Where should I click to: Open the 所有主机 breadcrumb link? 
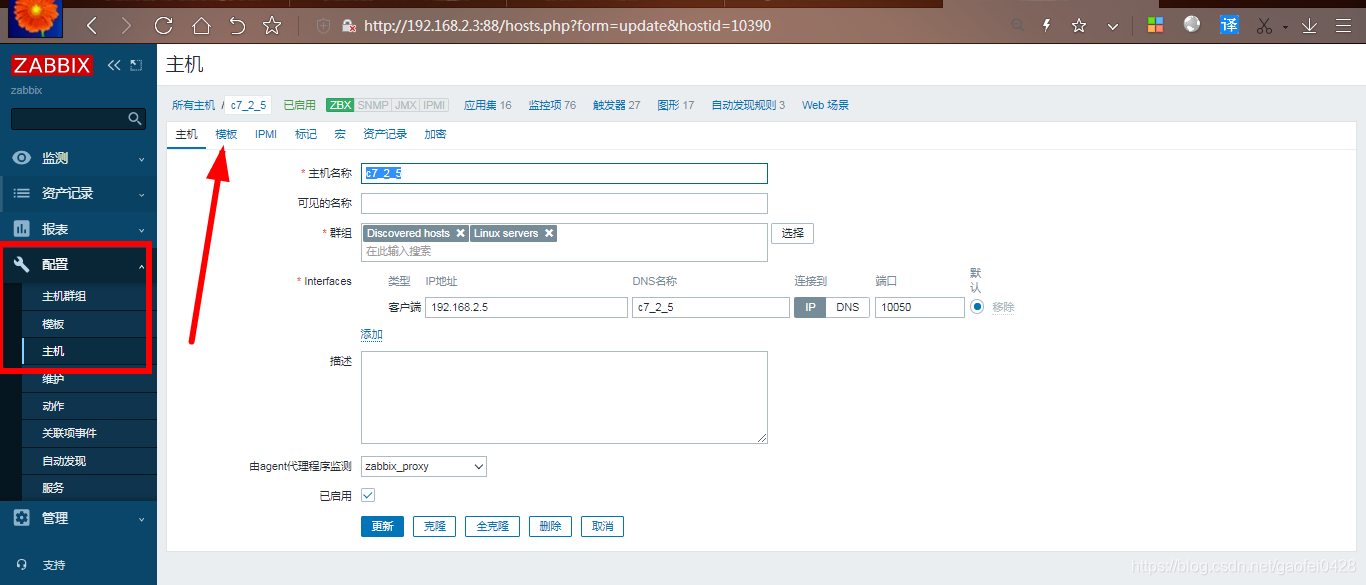193,105
